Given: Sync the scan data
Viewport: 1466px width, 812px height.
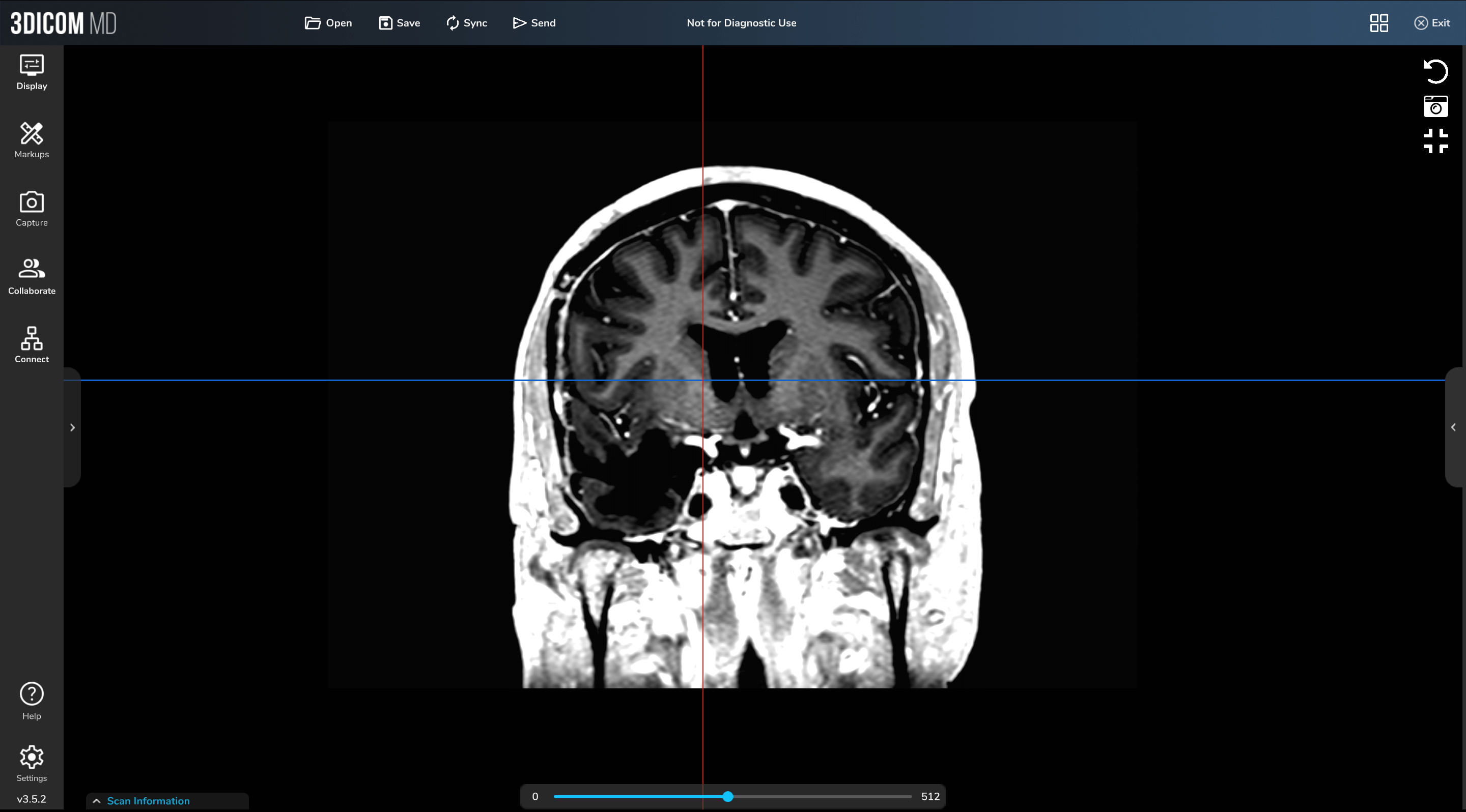Looking at the screenshot, I should pyautogui.click(x=467, y=23).
